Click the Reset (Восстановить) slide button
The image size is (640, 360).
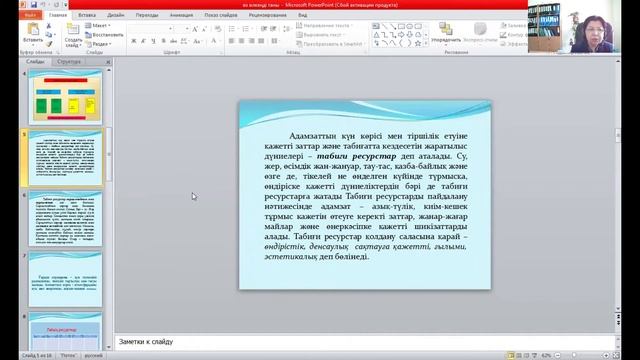104,35
